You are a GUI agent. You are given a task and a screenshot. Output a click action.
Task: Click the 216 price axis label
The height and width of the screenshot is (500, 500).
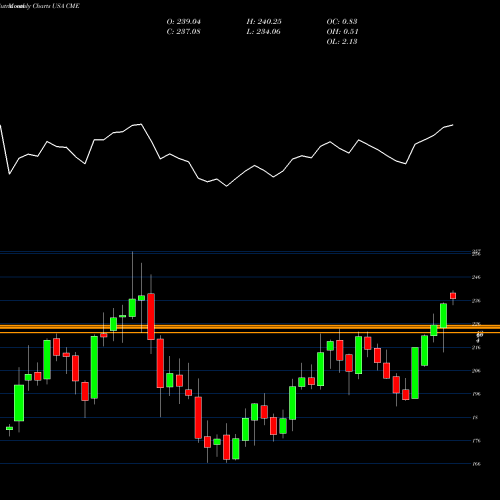pos(476,347)
